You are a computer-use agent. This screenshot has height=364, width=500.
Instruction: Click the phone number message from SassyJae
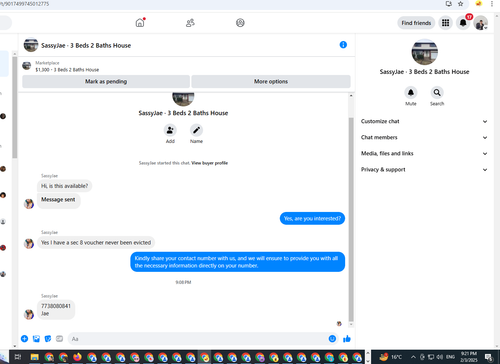click(56, 310)
